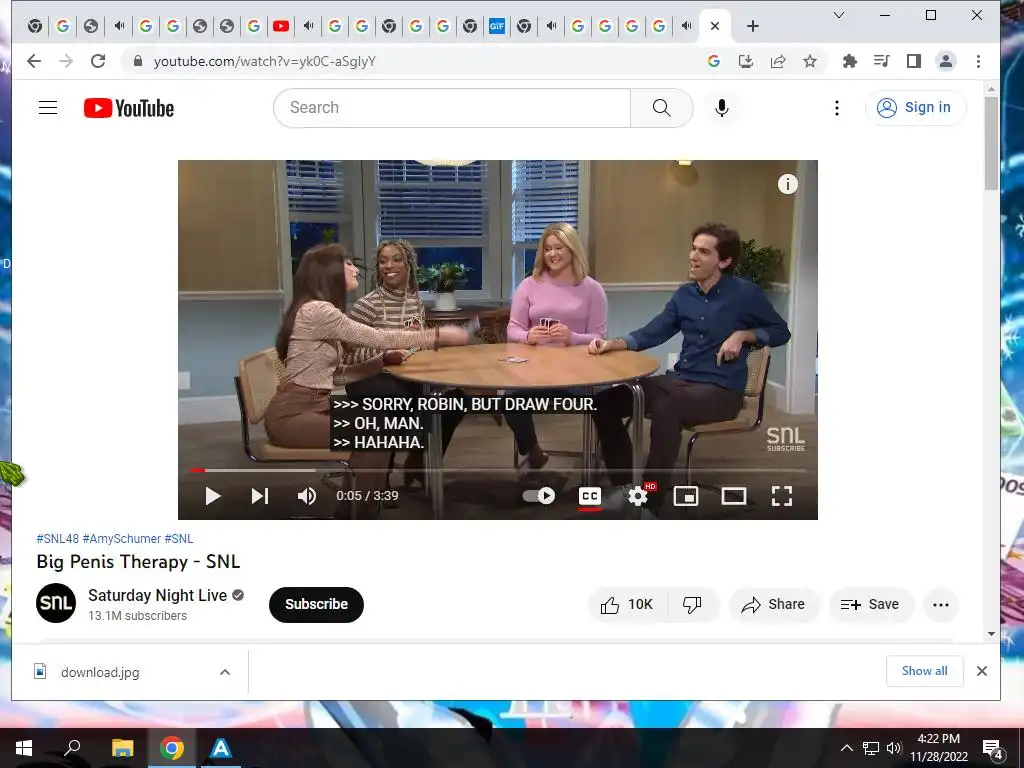Viewport: 1024px width, 768px height.
Task: Toggle the Chrome side panel
Action: click(914, 61)
